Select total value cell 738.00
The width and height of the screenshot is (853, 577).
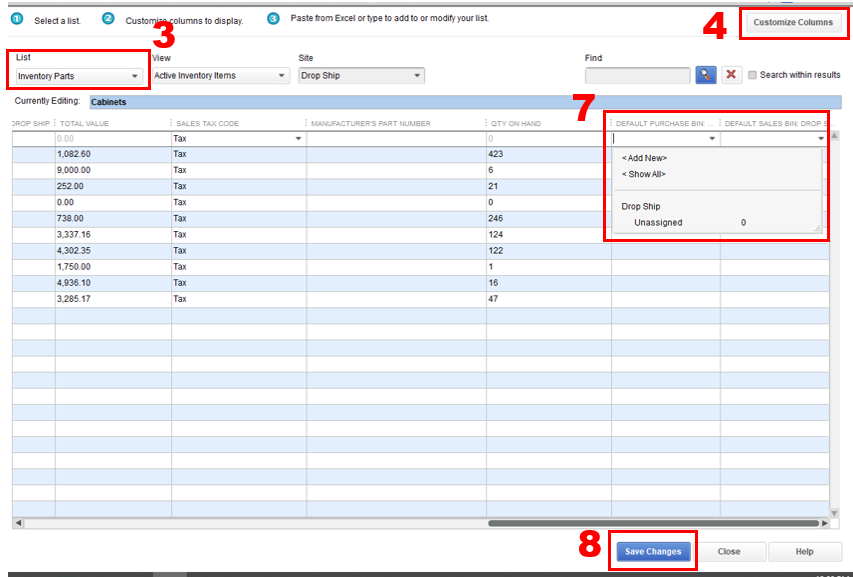113,219
